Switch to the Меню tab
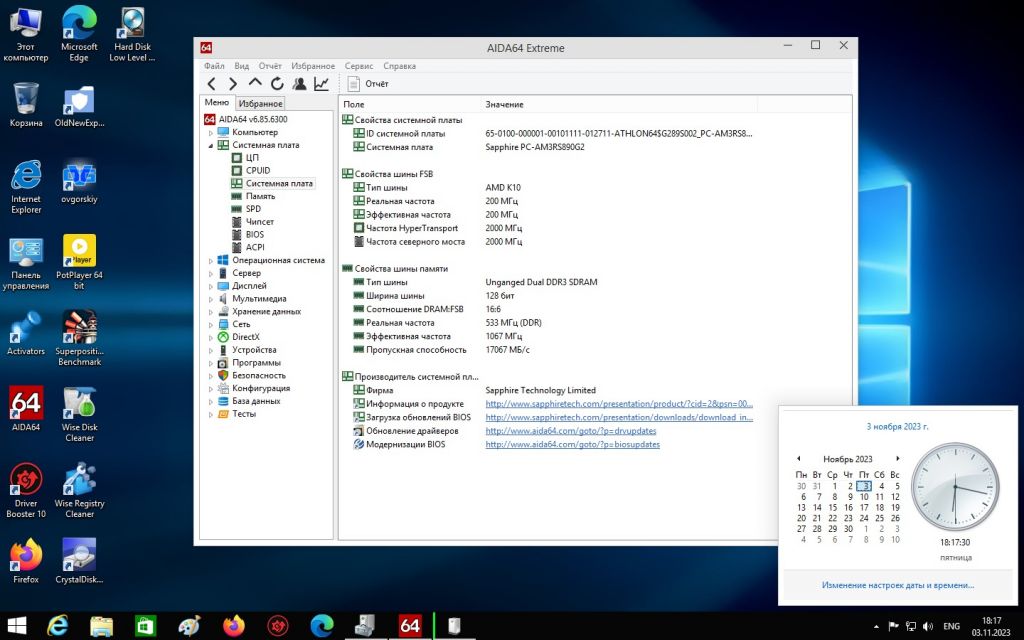1024x640 pixels. 217,103
